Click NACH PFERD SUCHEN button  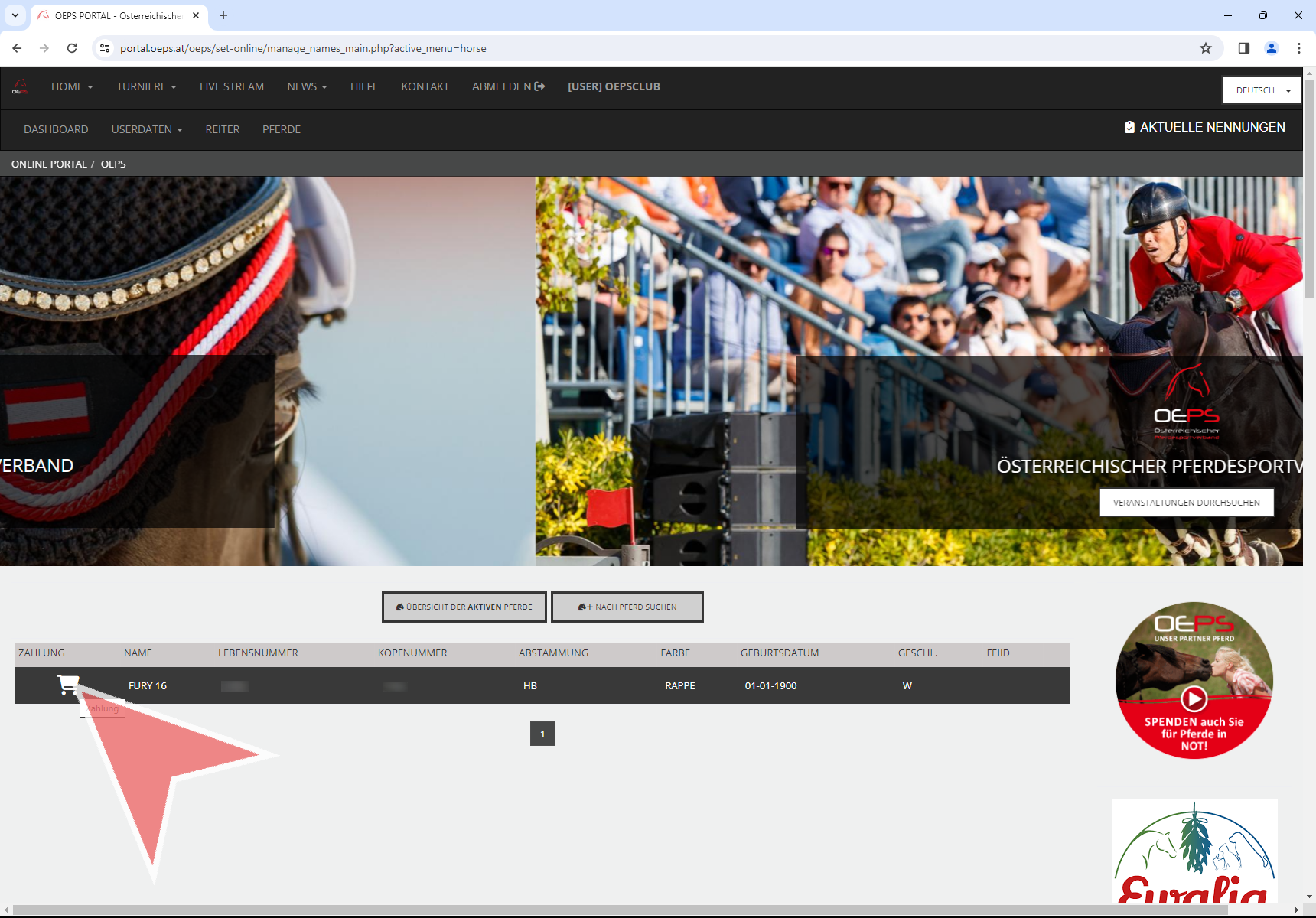tap(627, 607)
